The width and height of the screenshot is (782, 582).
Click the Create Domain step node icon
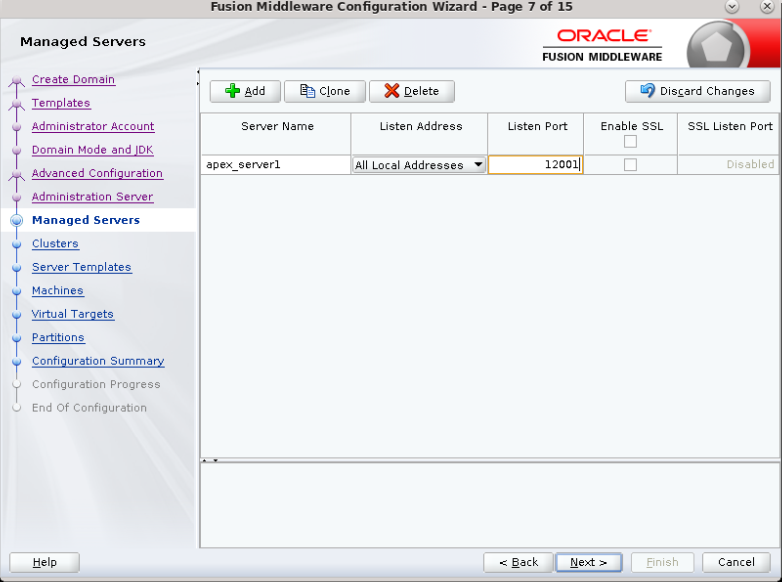(x=17, y=81)
